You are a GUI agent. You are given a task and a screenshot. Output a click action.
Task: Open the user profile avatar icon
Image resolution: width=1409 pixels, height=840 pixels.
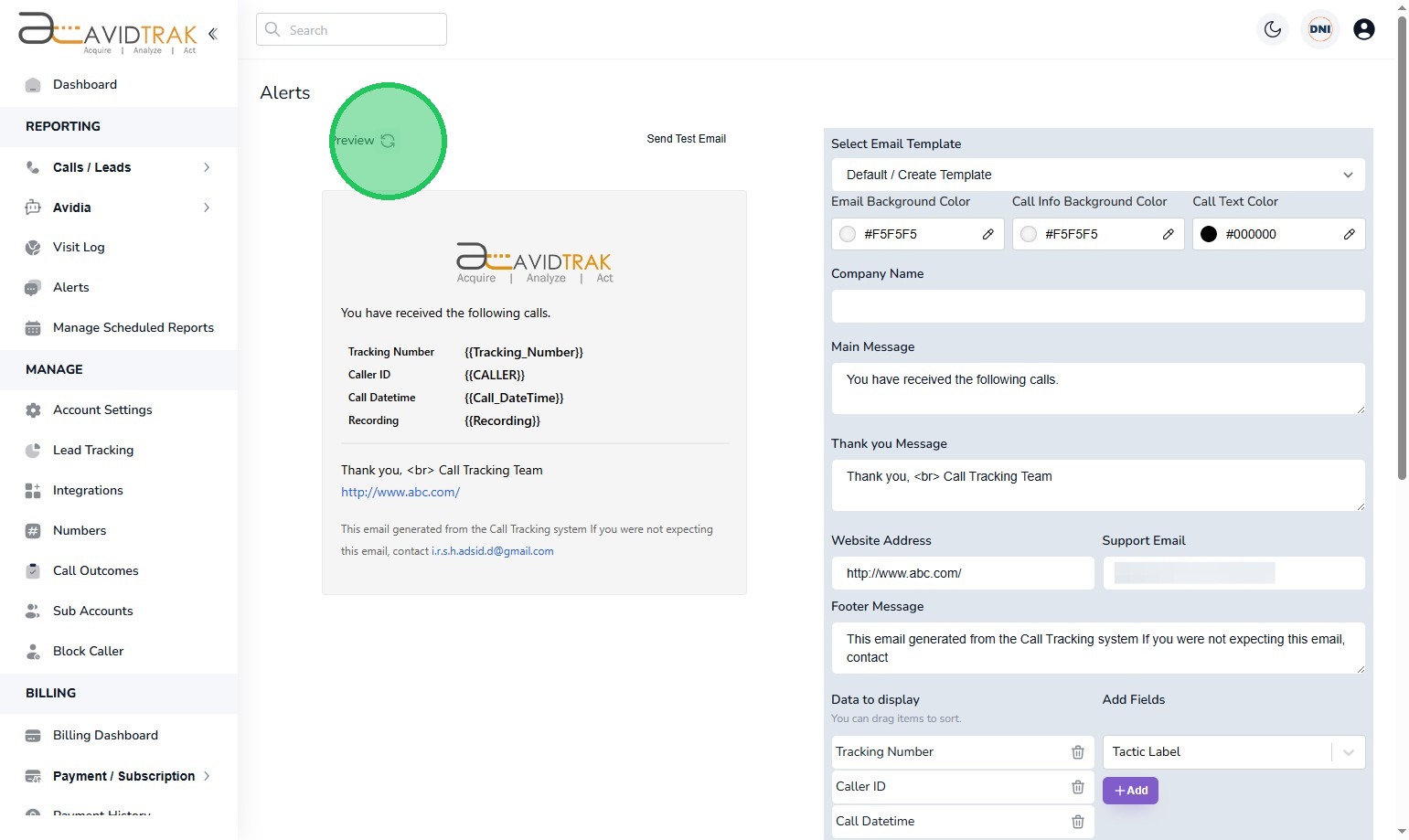[1363, 29]
